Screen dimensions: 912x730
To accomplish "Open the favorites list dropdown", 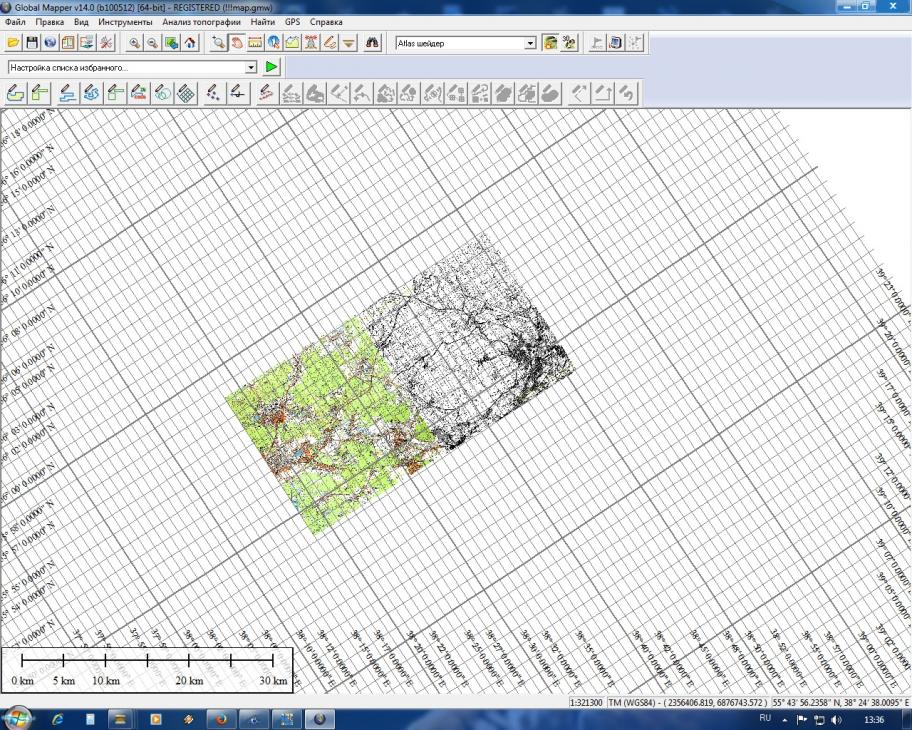I will pyautogui.click(x=251, y=67).
